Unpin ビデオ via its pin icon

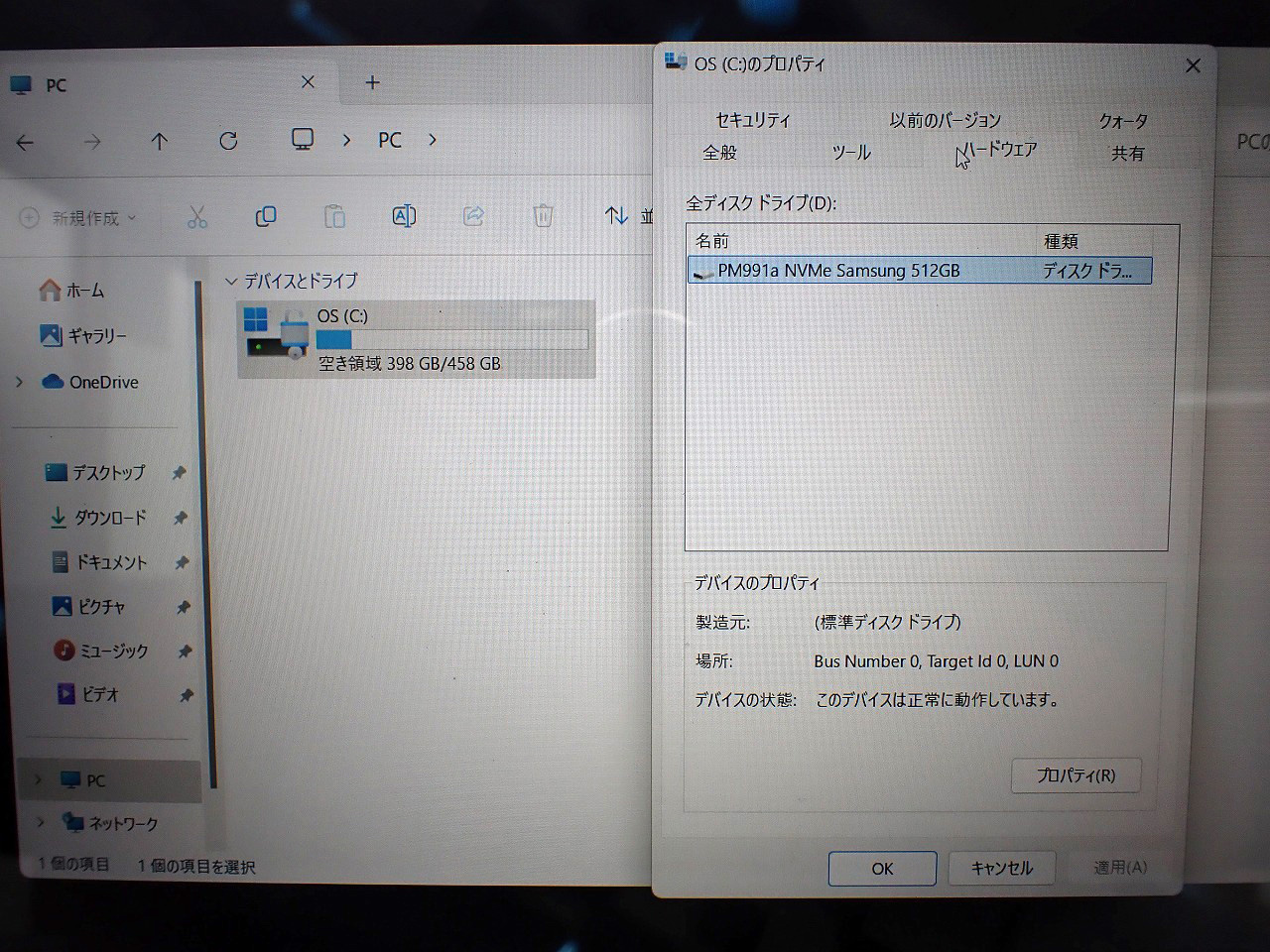(x=186, y=695)
